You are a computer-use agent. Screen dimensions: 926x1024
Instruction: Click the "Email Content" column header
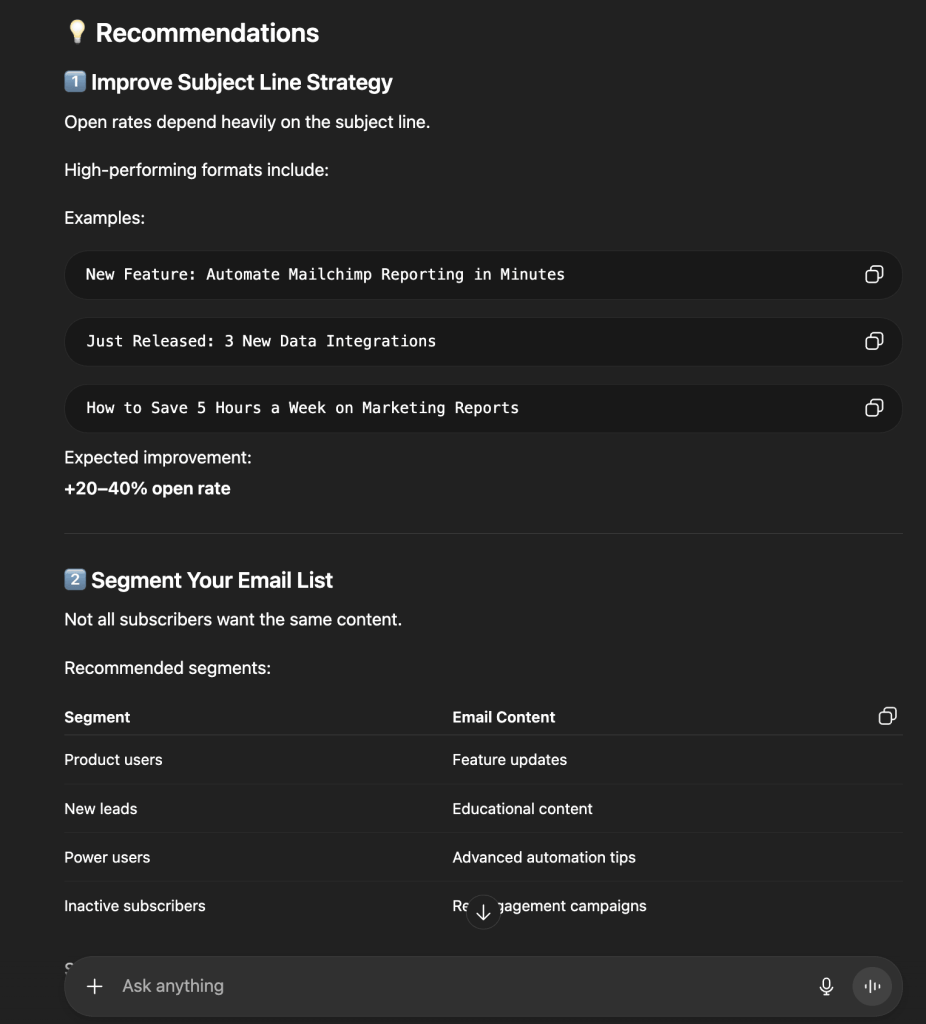[503, 717]
